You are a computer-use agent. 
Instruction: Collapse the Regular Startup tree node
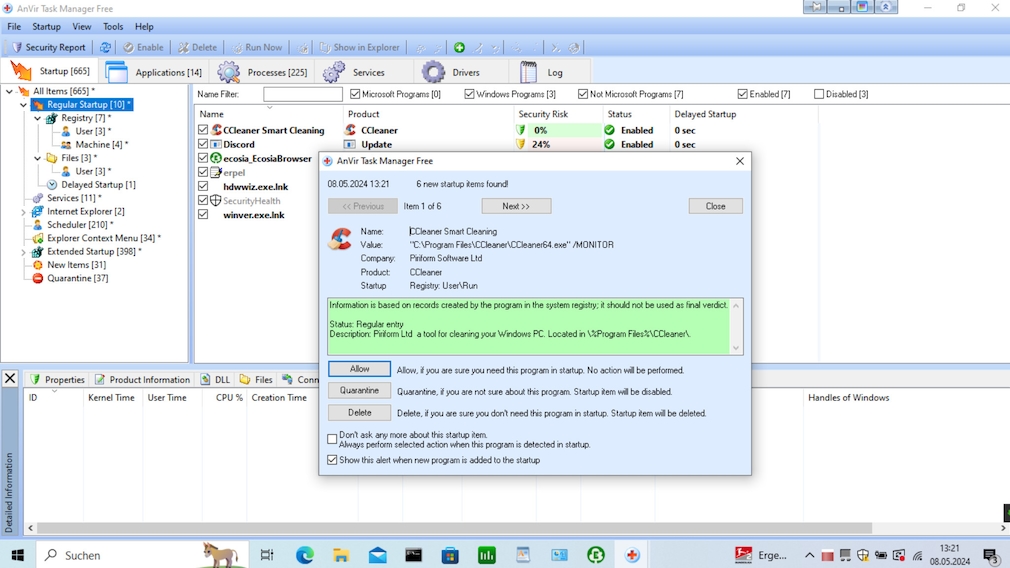[23, 104]
